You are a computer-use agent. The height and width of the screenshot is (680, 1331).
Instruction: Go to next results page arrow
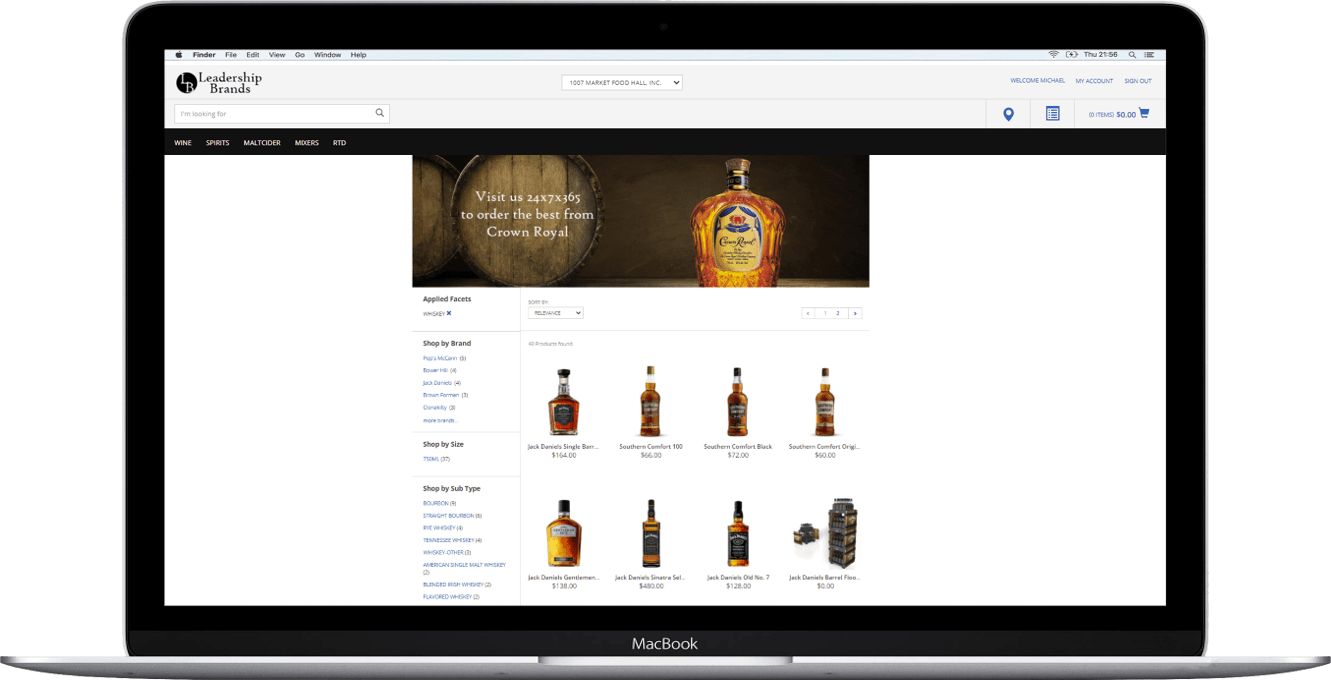pos(855,313)
